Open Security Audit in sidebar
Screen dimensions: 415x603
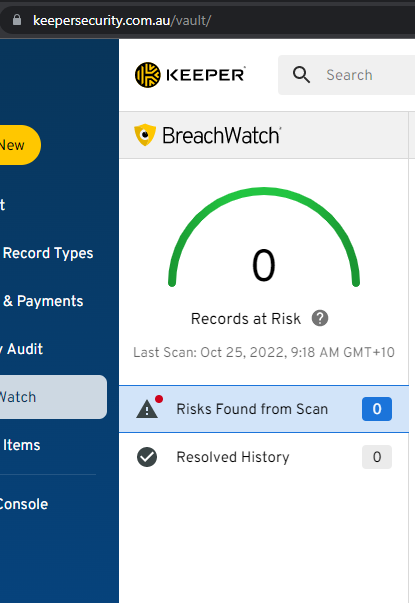click(22, 349)
